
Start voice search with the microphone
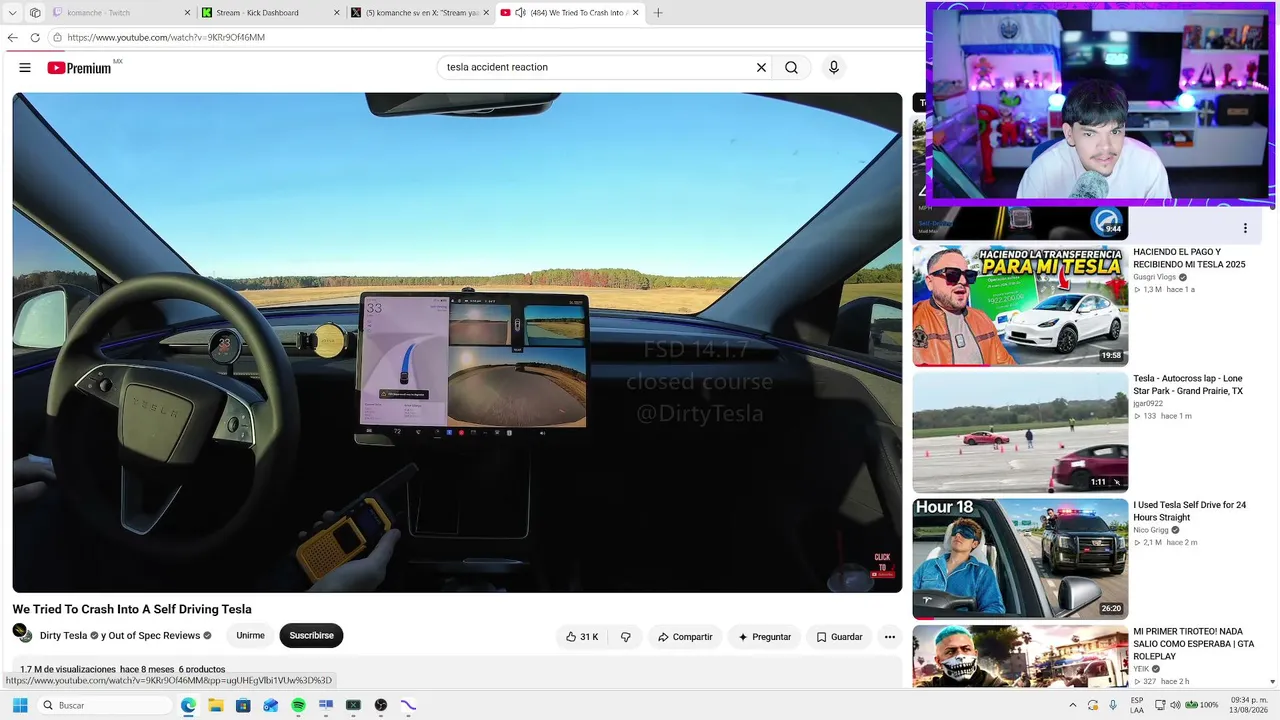coord(834,68)
